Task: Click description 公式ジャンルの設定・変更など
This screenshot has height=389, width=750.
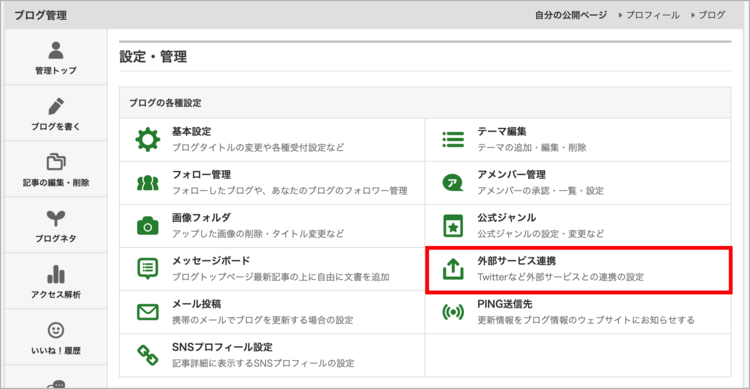Action: pos(540,234)
